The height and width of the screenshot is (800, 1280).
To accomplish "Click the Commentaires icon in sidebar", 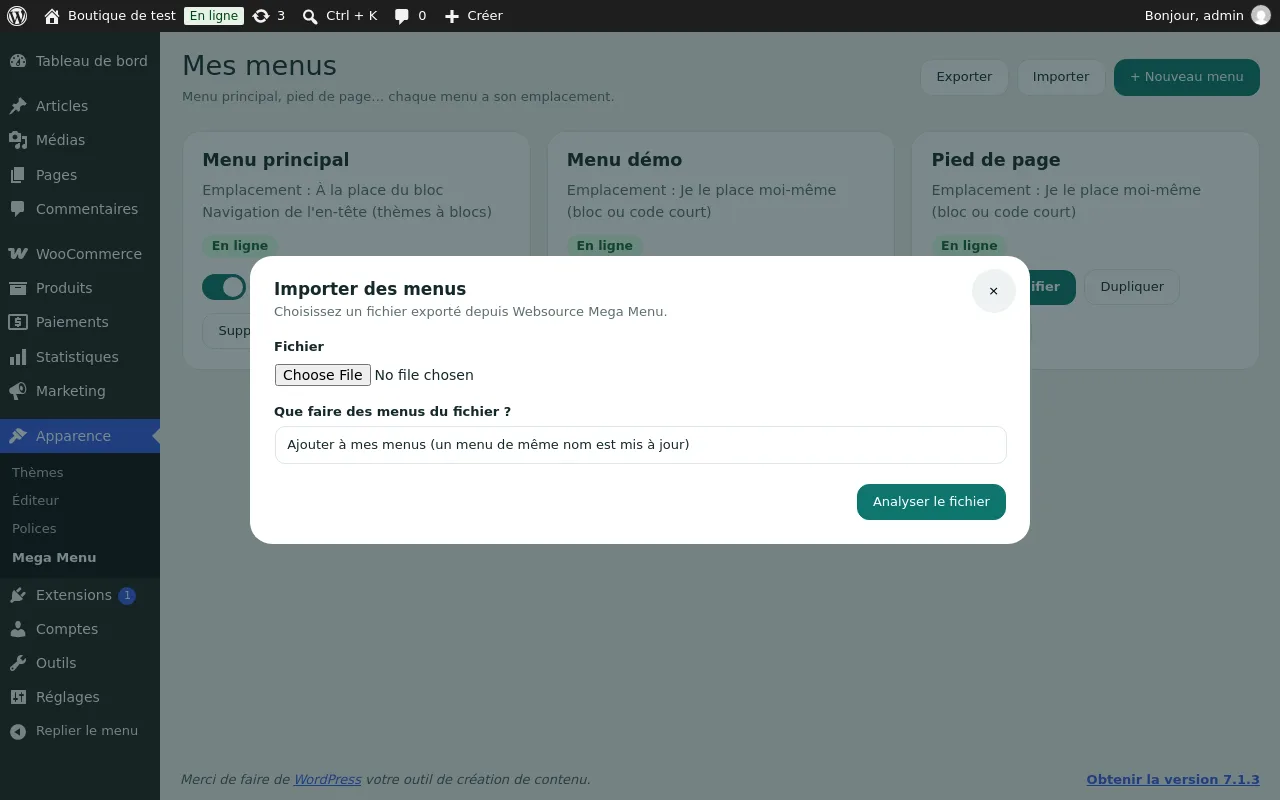I will (x=18, y=209).
